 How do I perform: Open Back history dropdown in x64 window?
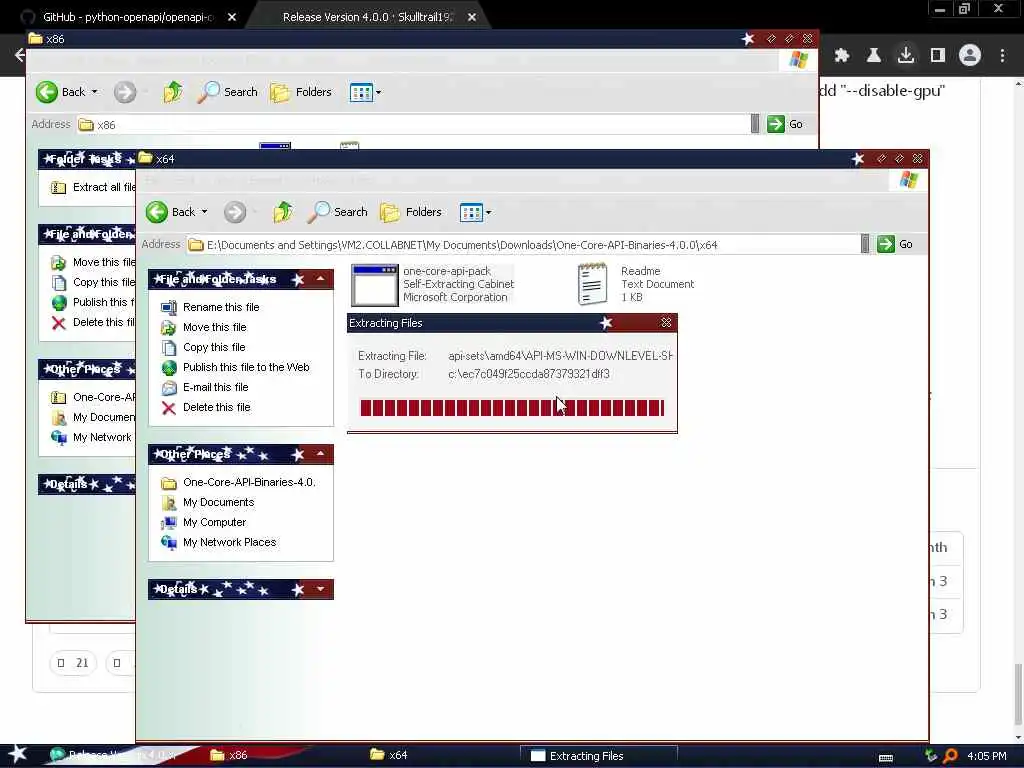[x=204, y=212]
